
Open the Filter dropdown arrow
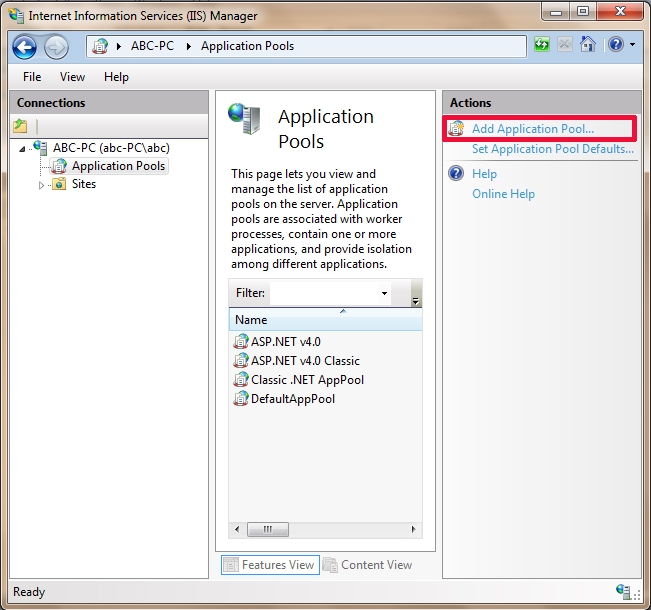click(x=384, y=293)
